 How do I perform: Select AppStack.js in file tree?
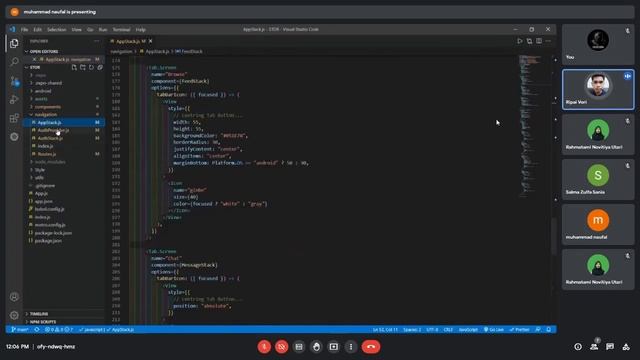pyautogui.click(x=64, y=122)
